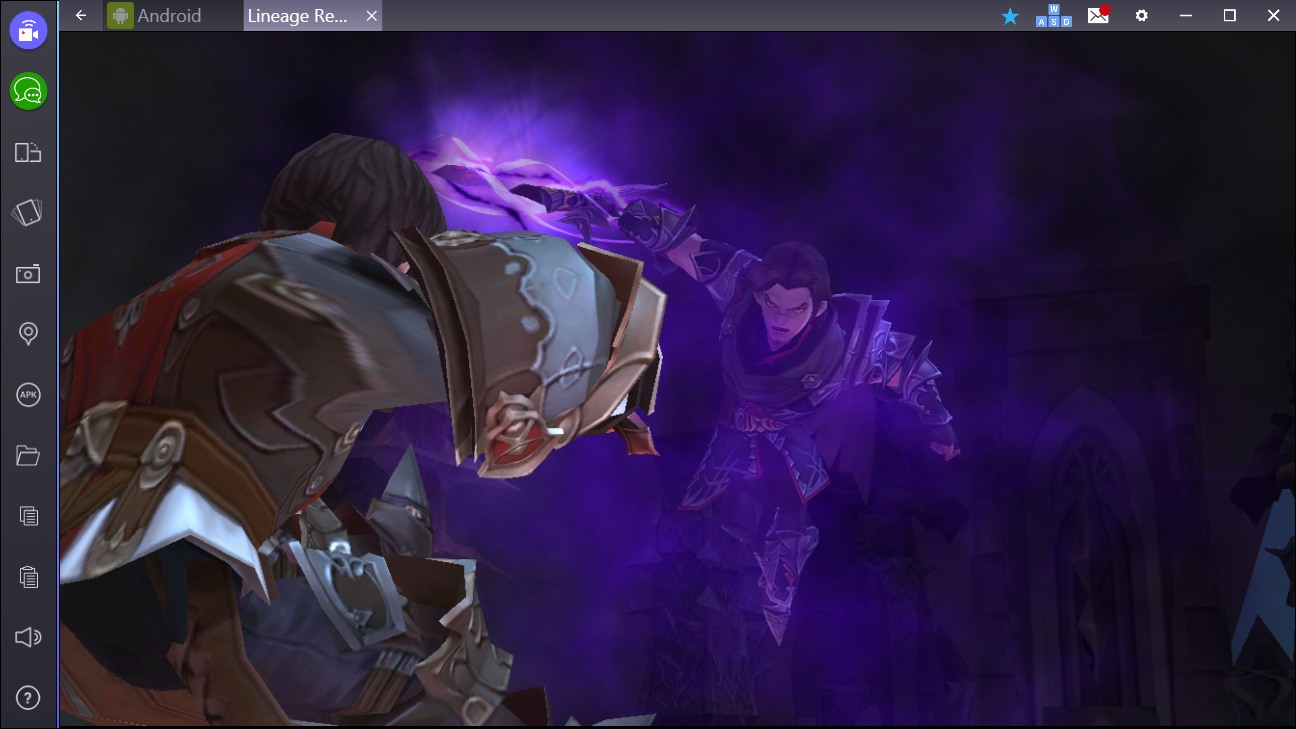Open the WASD keyboard mapping icon
Screen dimensions: 1296x729
pyautogui.click(x=1054, y=16)
